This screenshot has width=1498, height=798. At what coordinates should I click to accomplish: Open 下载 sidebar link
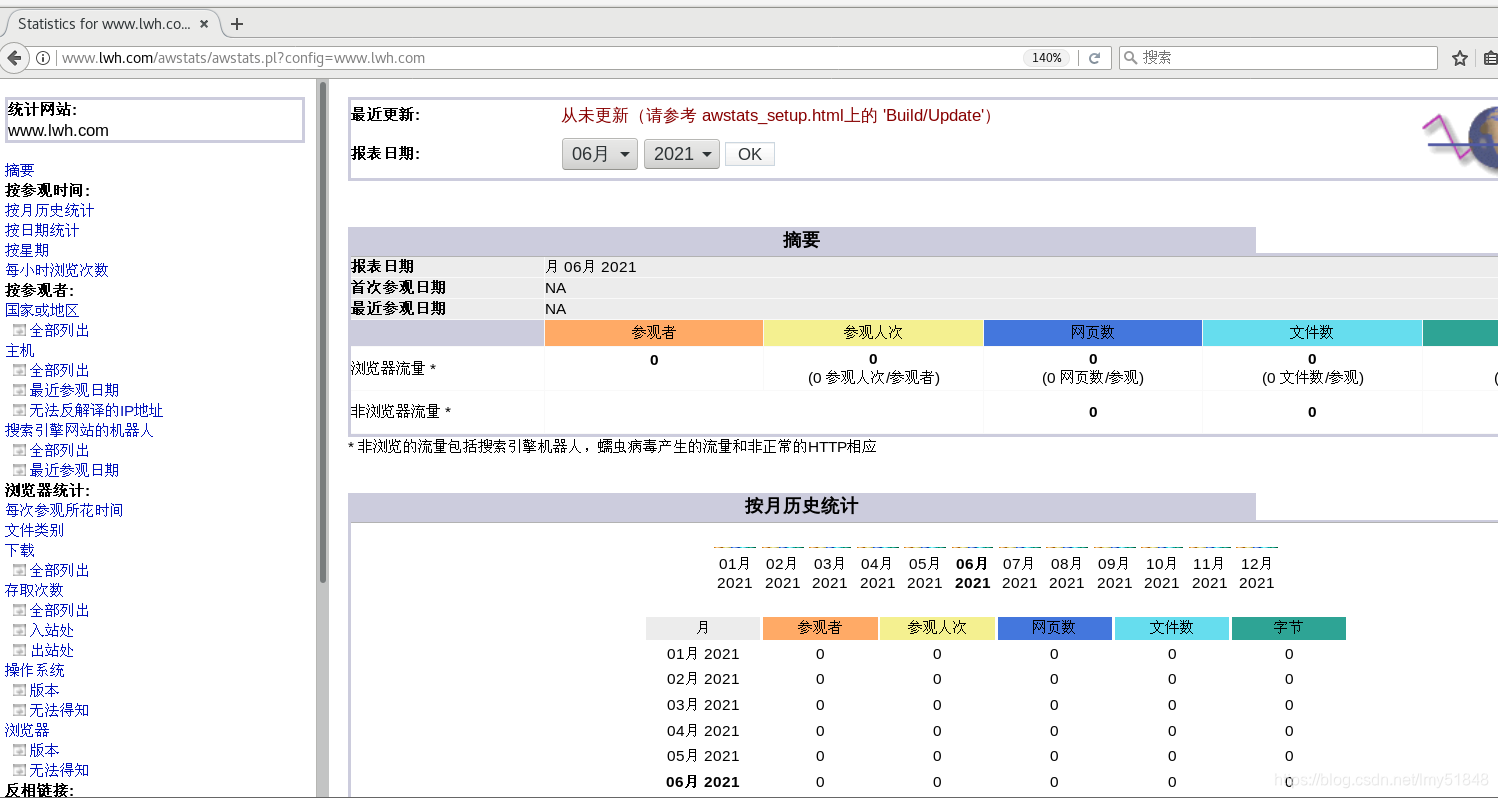20,550
